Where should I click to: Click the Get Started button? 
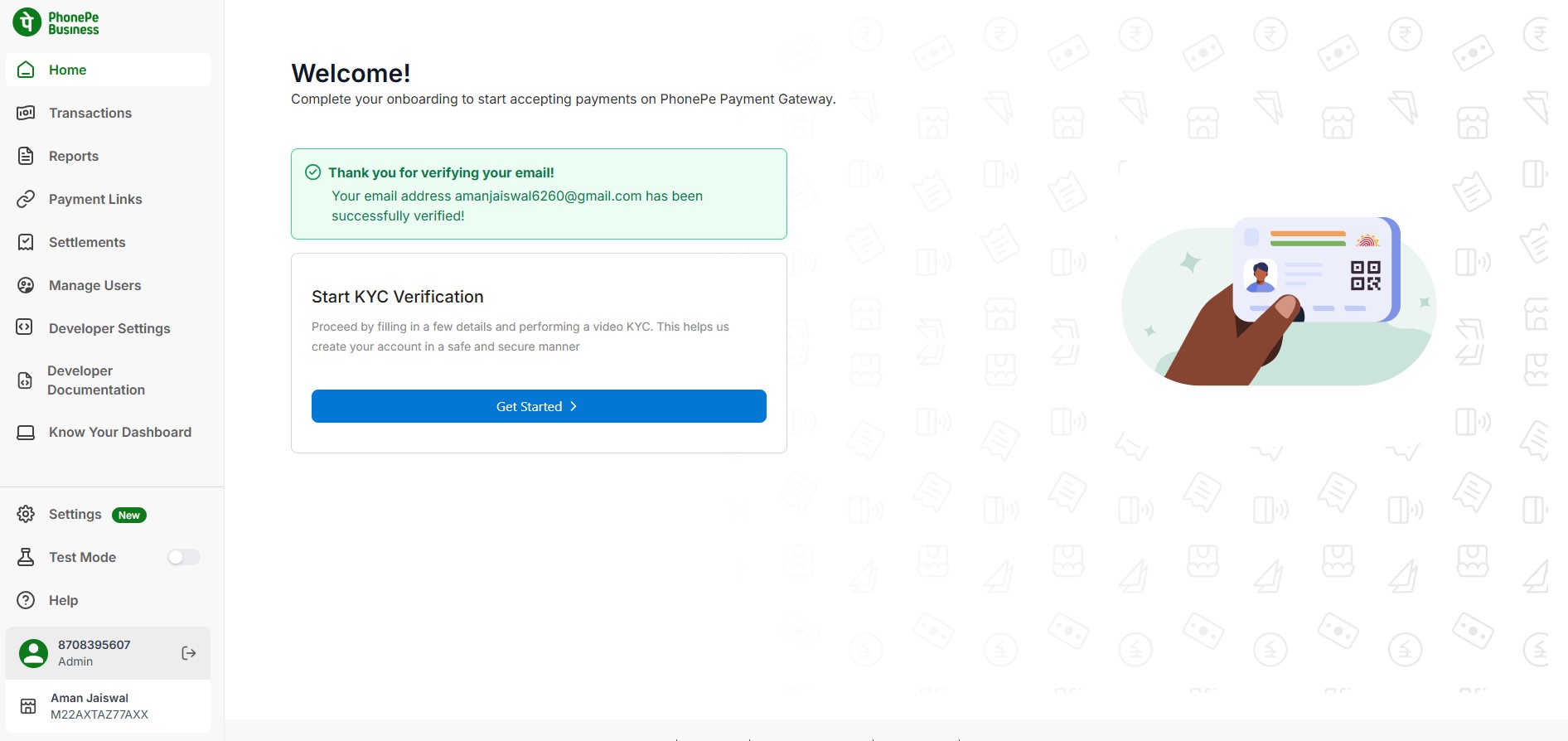[x=539, y=406]
